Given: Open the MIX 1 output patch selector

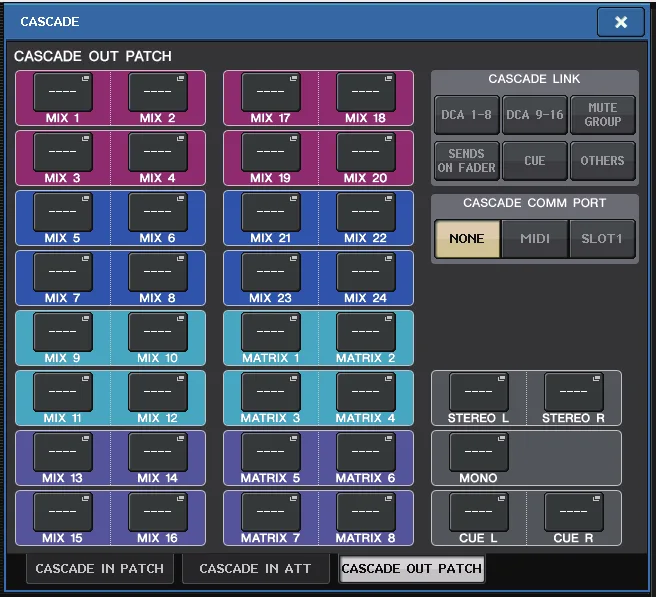Looking at the screenshot, I should coord(63,92).
